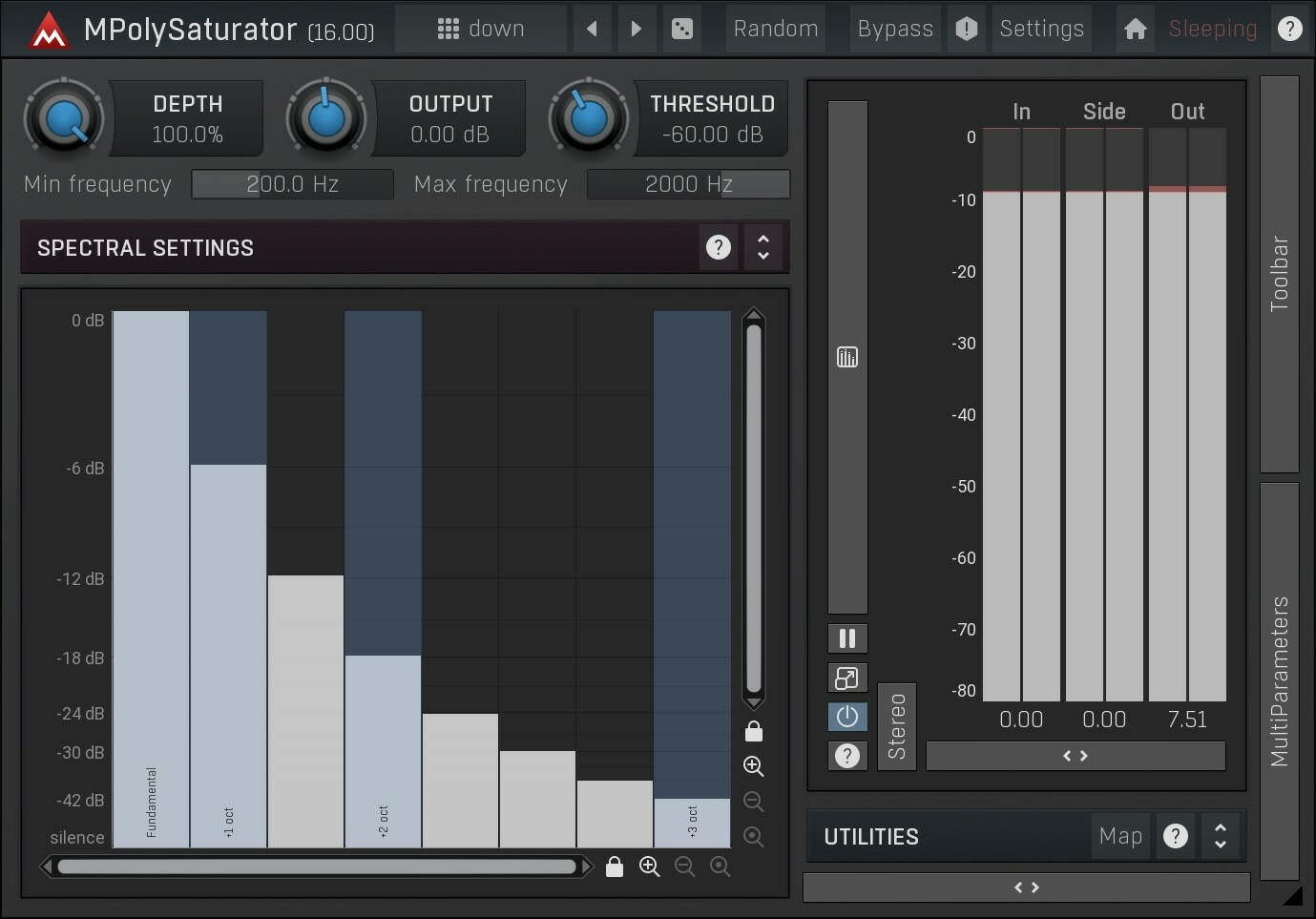Open the 'down' preset dropdown
The height and width of the screenshot is (919, 1316).
click(x=481, y=29)
